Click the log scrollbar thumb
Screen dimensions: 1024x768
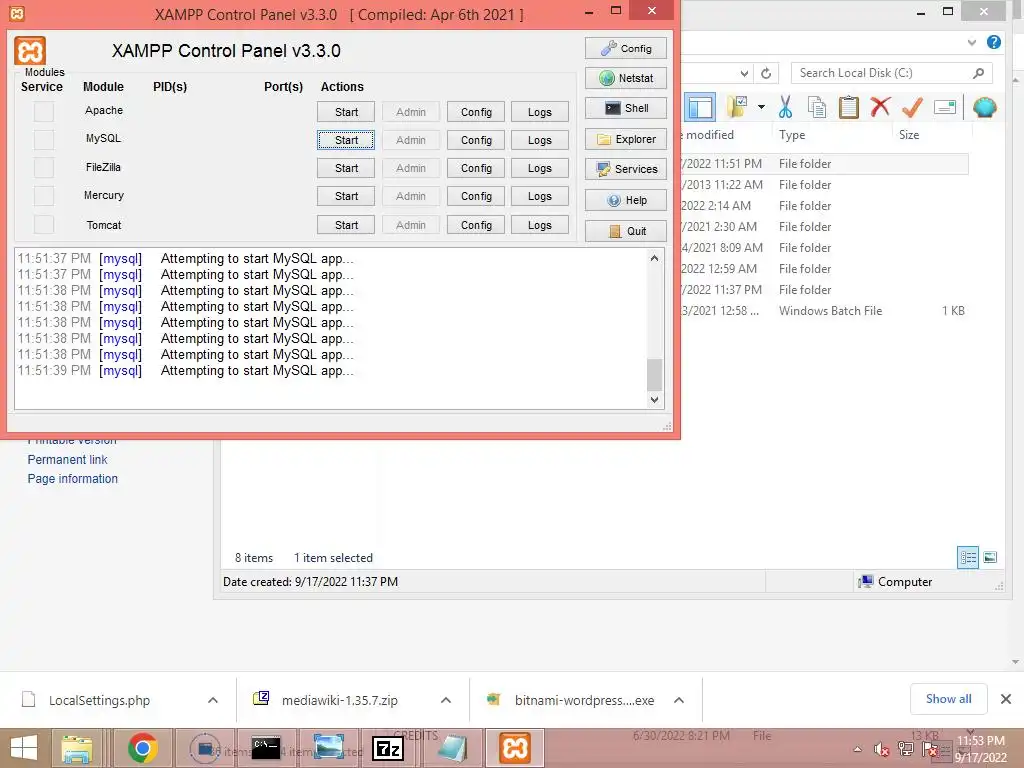pyautogui.click(x=654, y=374)
